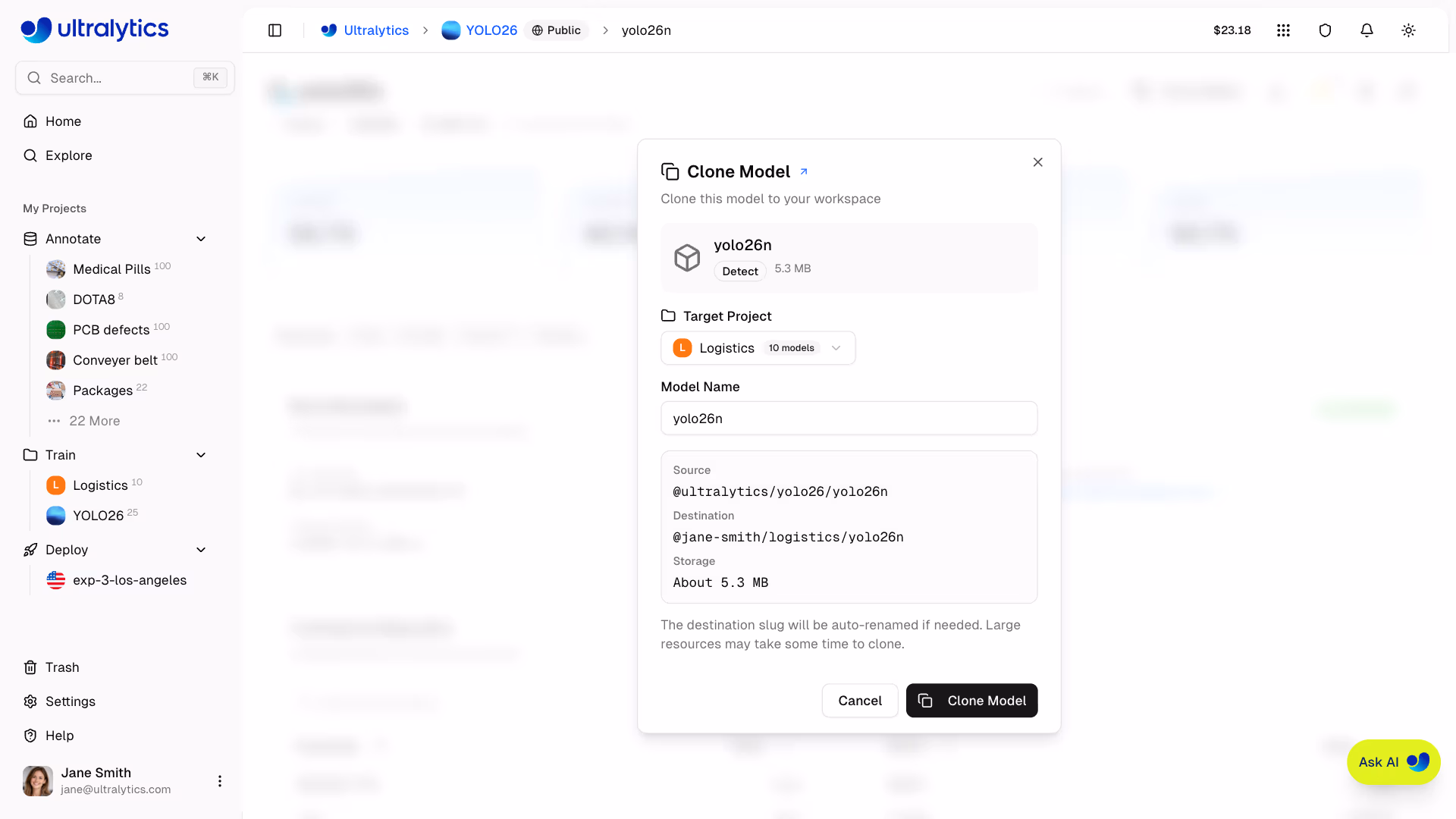Image resolution: width=1456 pixels, height=819 pixels.
Task: Click the Trash bin icon
Action: pyautogui.click(x=30, y=667)
